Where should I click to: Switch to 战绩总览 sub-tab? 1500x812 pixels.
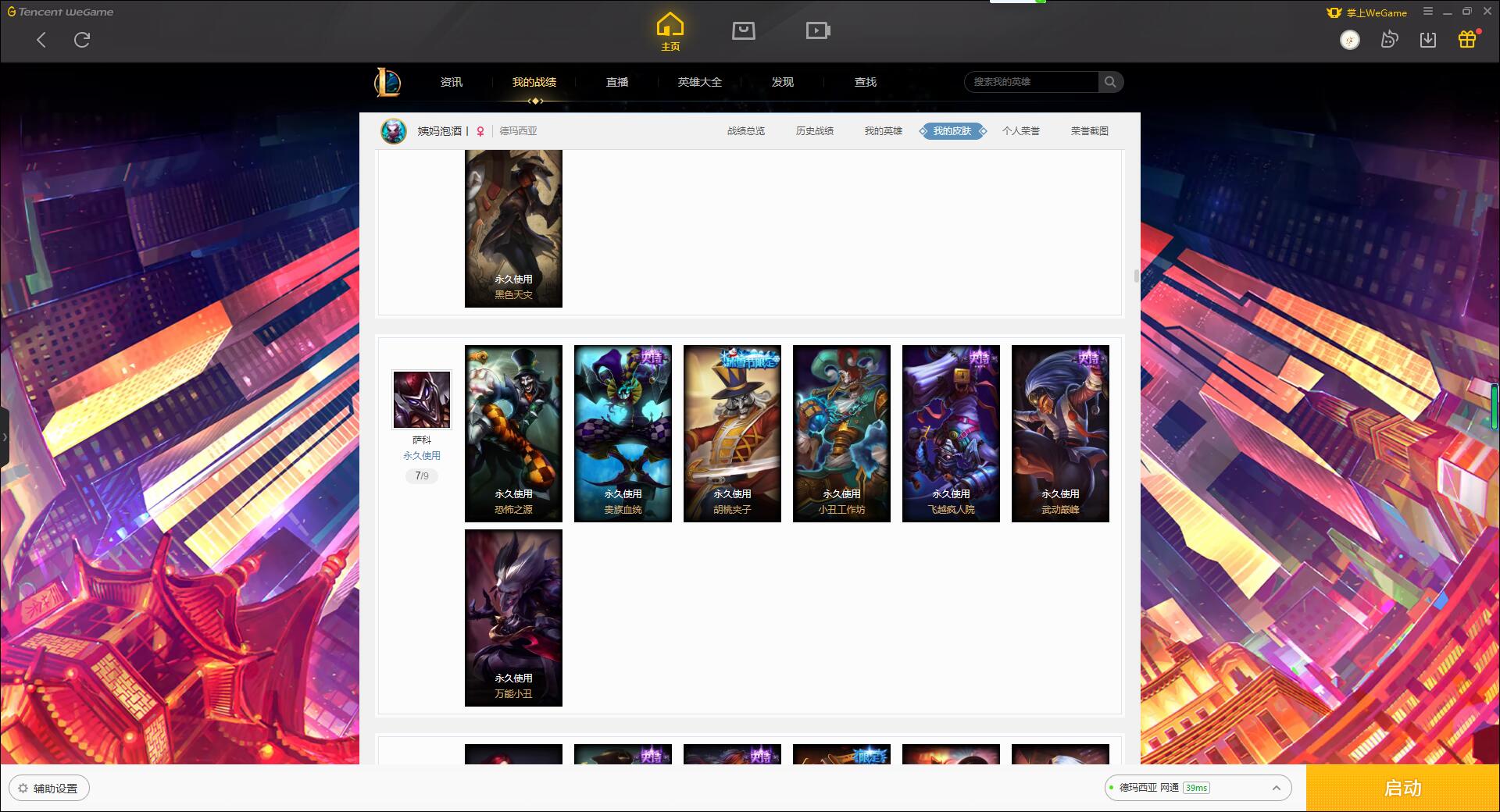746,131
